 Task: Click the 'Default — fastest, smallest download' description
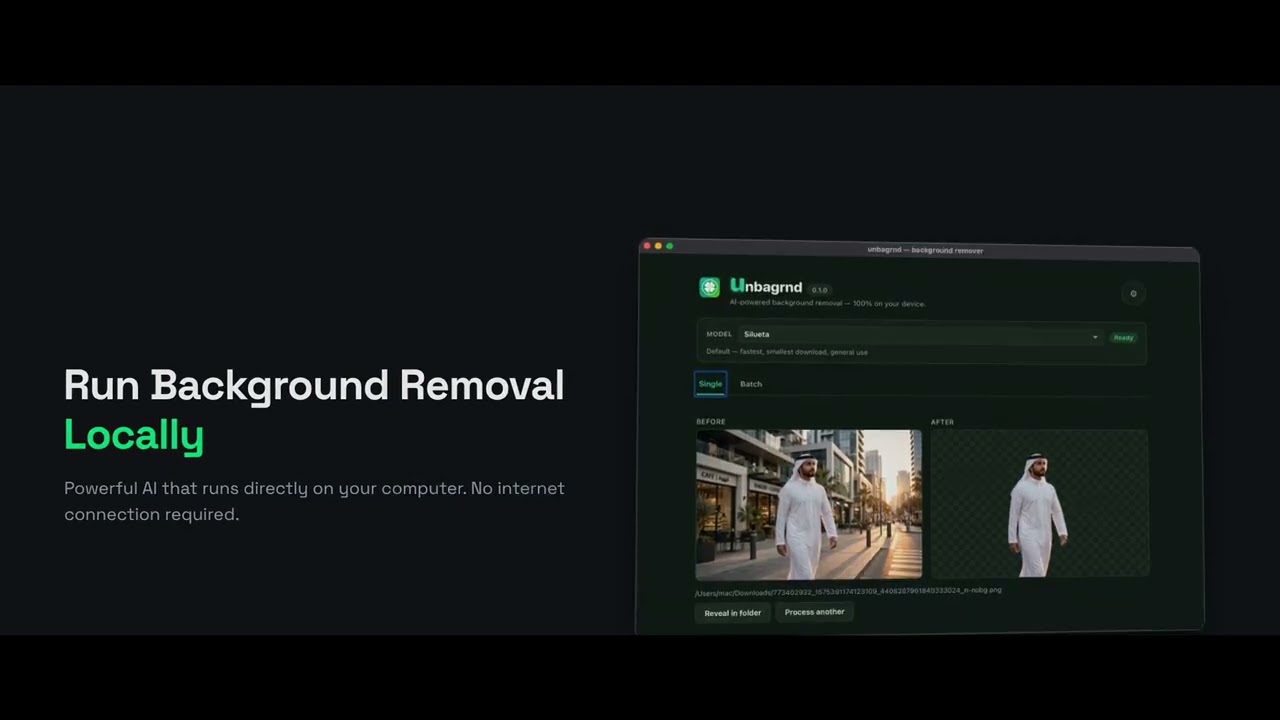click(x=787, y=352)
